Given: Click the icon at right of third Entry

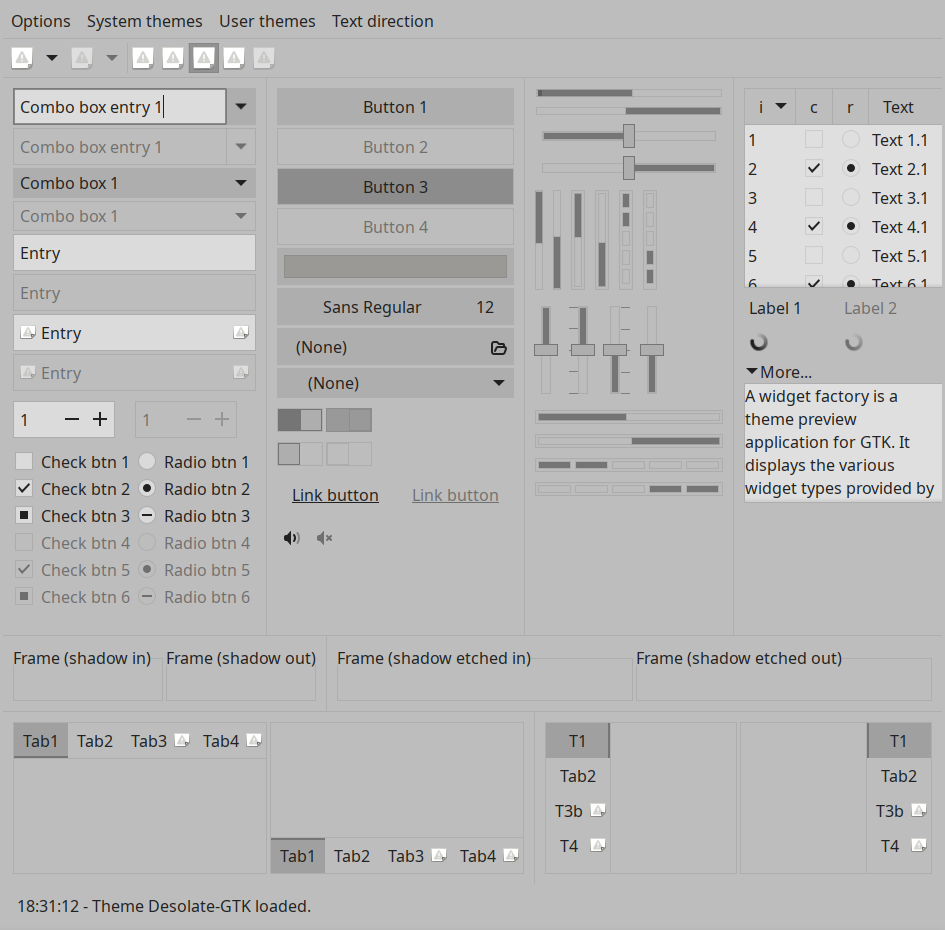Looking at the screenshot, I should pos(241,332).
